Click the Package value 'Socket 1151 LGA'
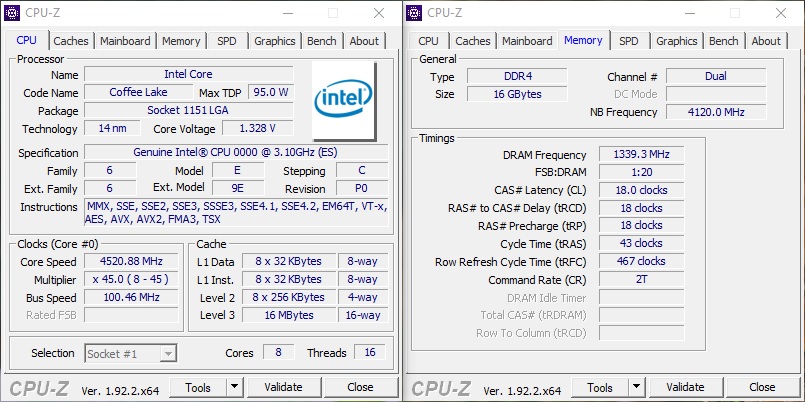The height and width of the screenshot is (402, 805). (188, 110)
